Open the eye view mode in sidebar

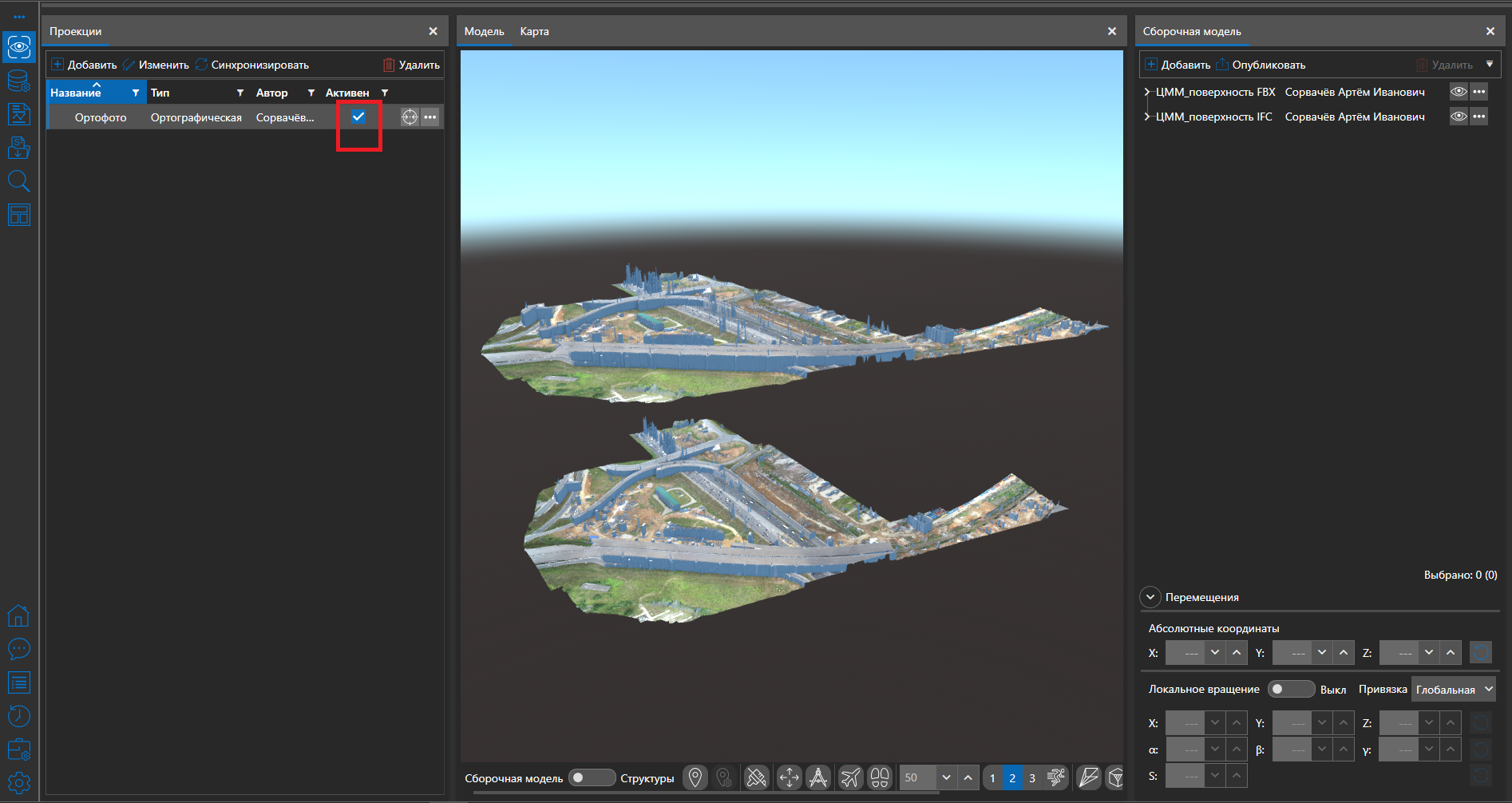[19, 47]
